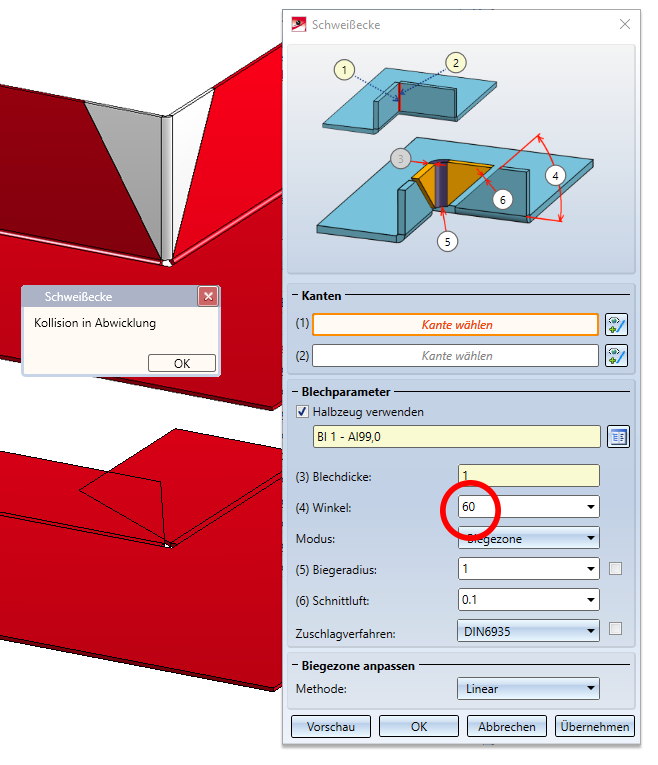Collapse the Blechparameter section

pyautogui.click(x=295, y=391)
